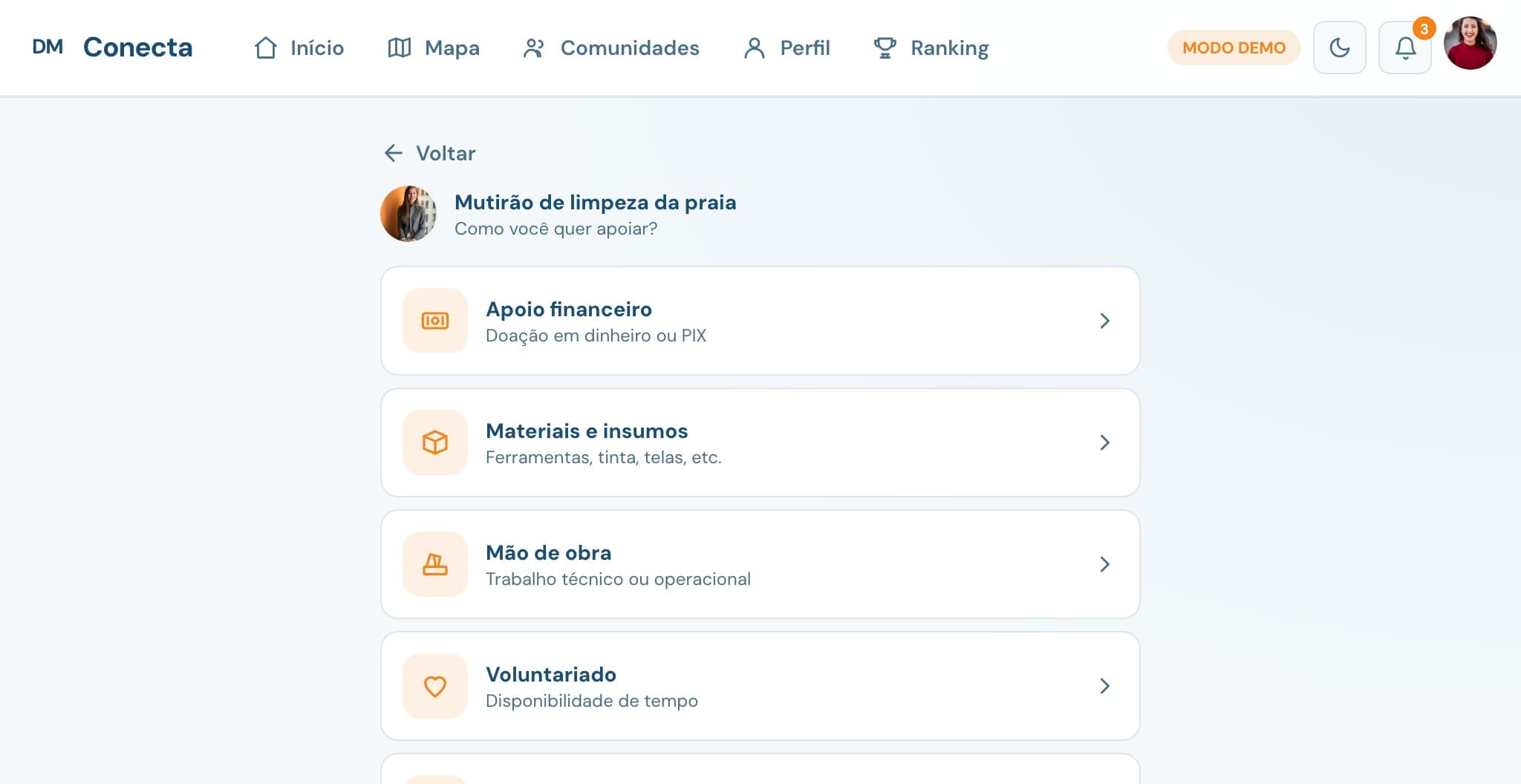Viewport: 1521px width, 784px height.
Task: Open notifications bell
Action: click(1405, 48)
